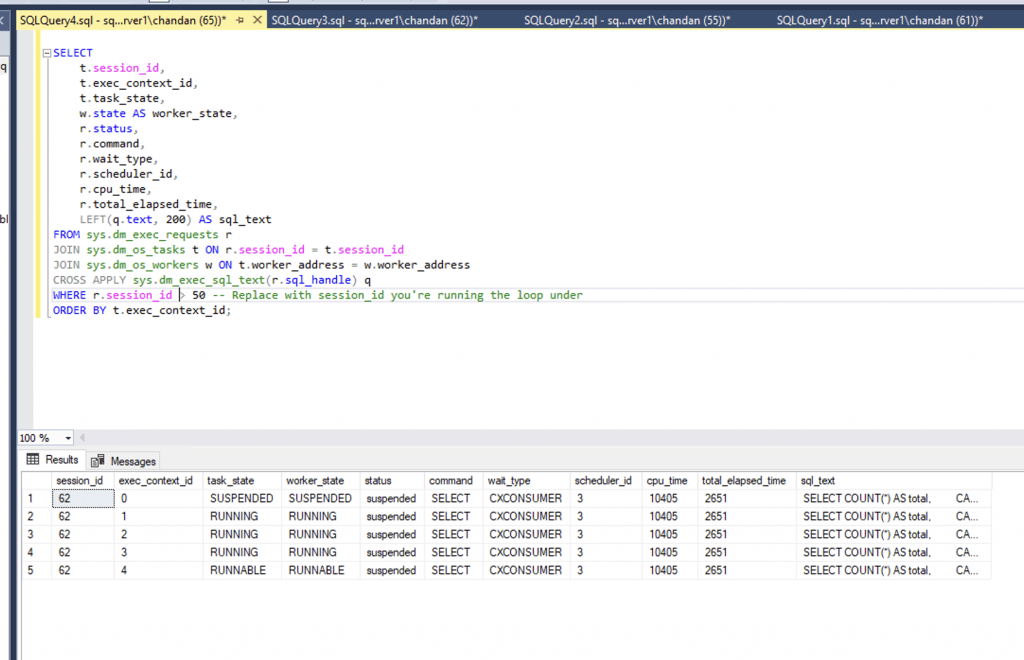Screen dimensions: 1024x660
Task: Click the session_id column header
Action: 79,480
